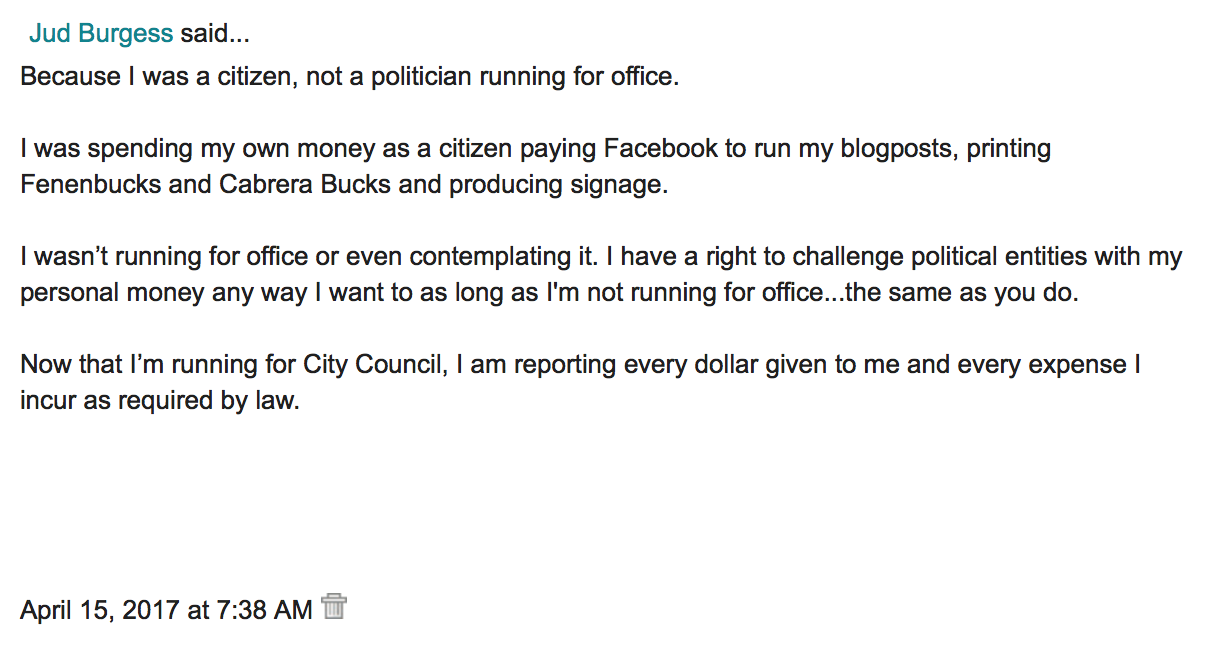
Task: Open Jud Burgess profile link
Action: click(101, 34)
